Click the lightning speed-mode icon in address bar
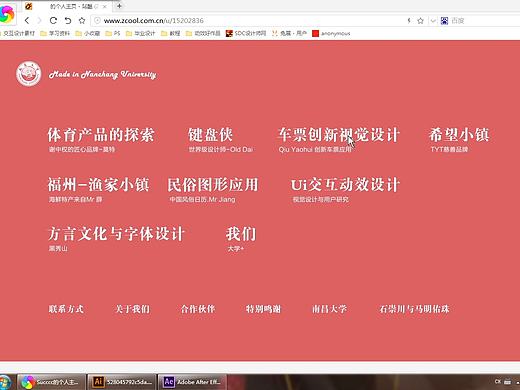This screenshot has height=390, width=520. point(409,21)
